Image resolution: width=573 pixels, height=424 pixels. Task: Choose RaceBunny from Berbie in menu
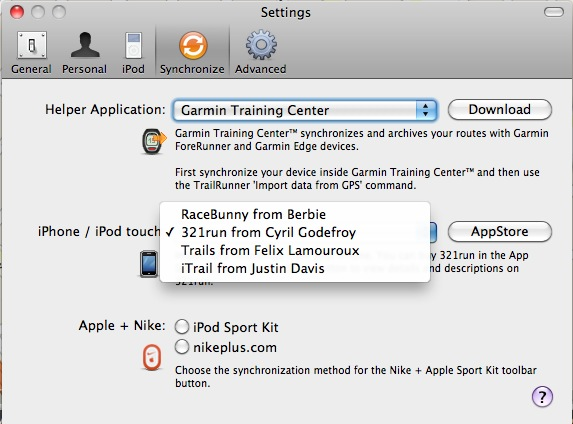(x=295, y=214)
